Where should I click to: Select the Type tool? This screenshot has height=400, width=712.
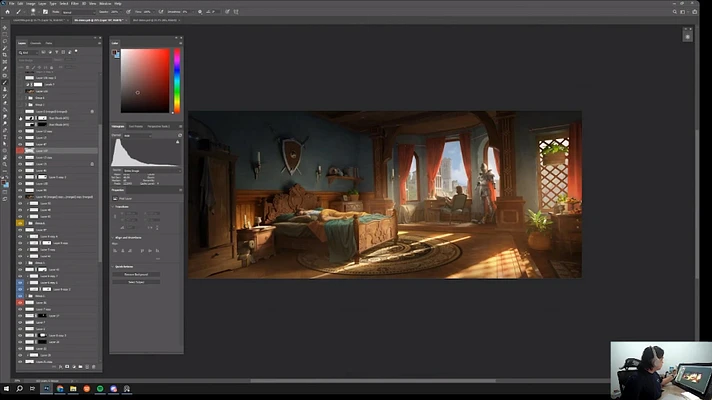(x=5, y=137)
